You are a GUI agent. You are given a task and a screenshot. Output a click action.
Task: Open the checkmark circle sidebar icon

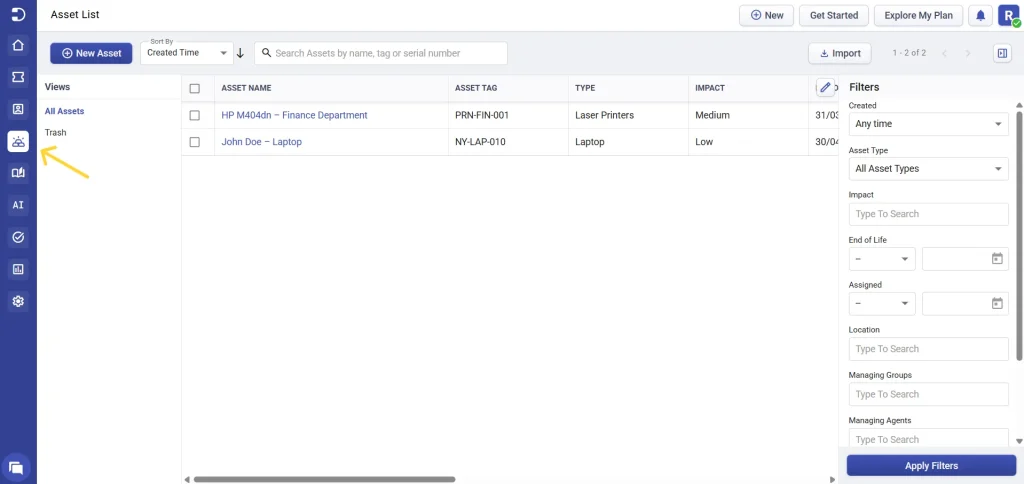18,237
